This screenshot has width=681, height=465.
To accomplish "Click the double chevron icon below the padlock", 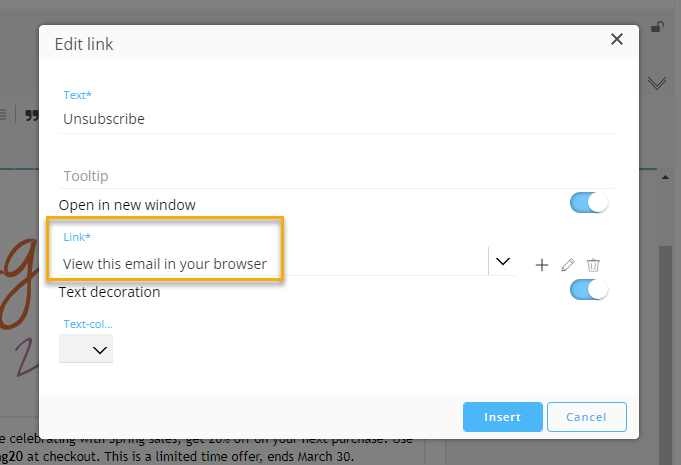I will click(x=657, y=82).
